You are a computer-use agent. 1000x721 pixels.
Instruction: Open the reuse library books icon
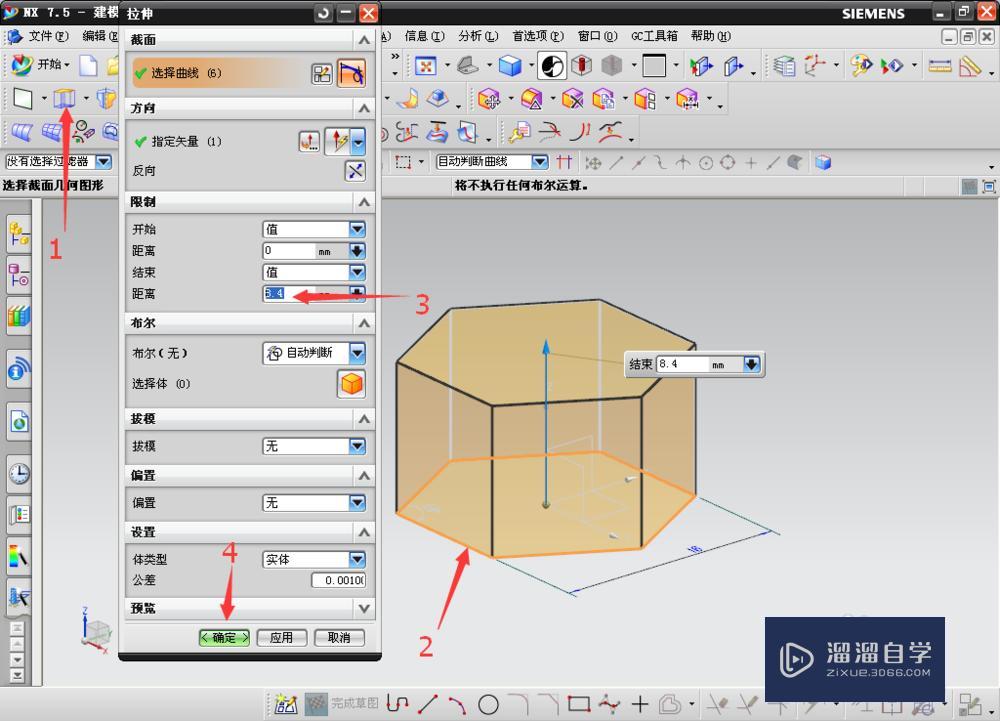[18, 316]
